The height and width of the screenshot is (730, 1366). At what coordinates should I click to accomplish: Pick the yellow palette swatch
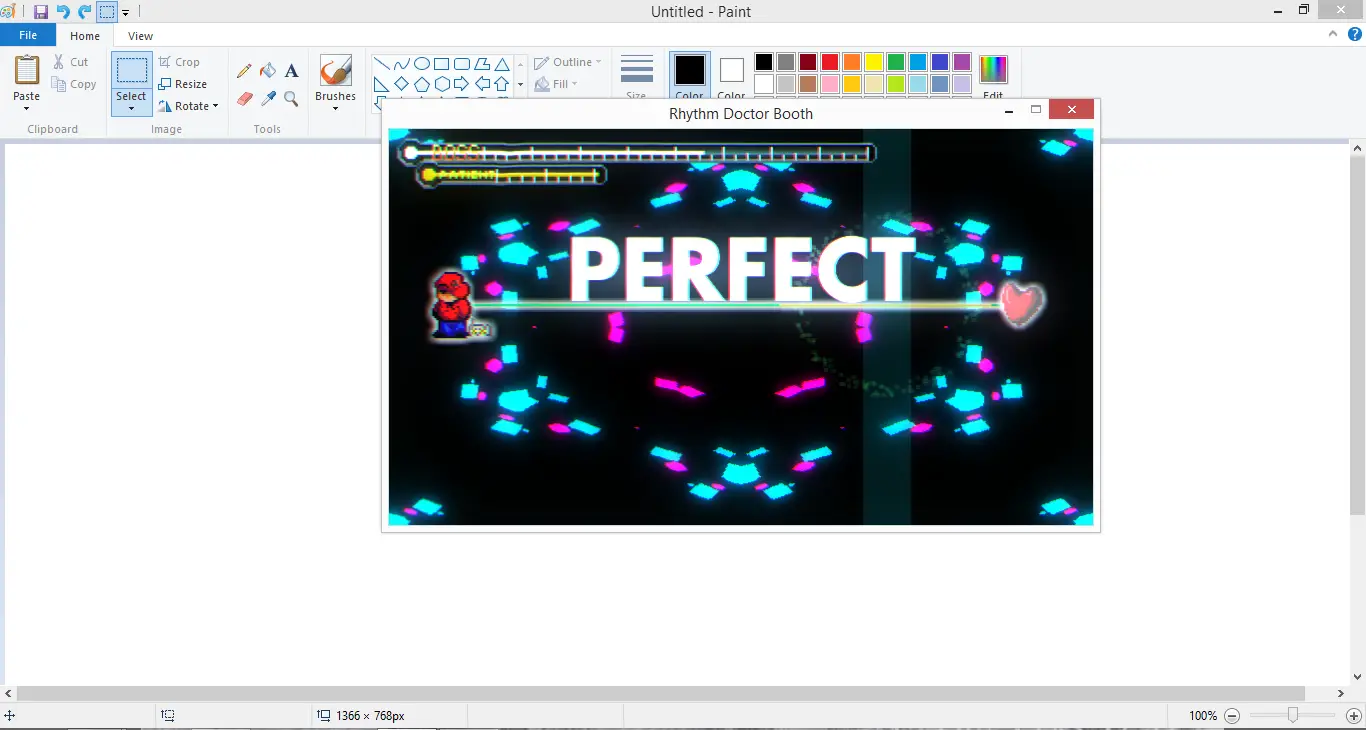[874, 62]
